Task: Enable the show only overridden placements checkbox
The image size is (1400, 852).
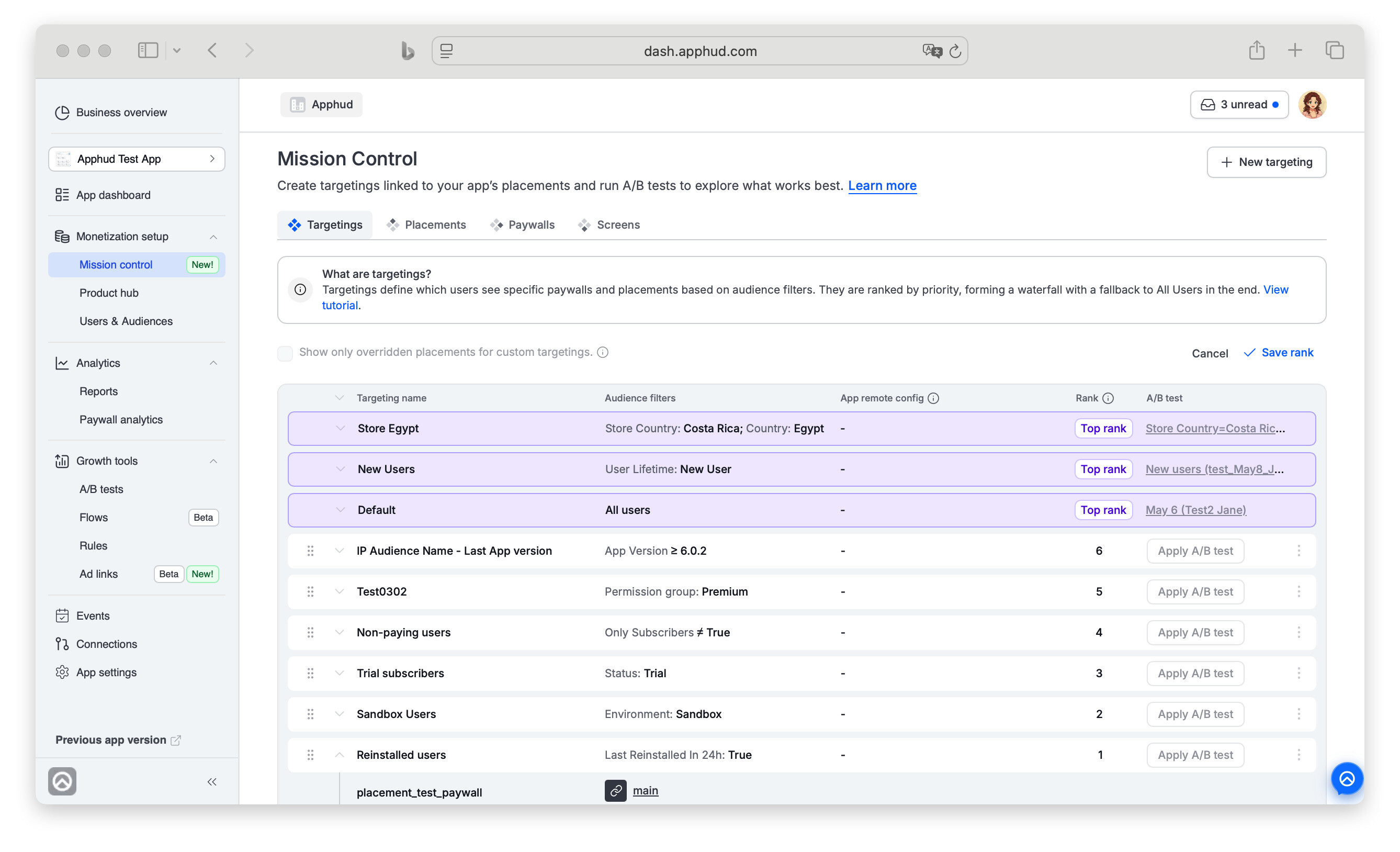Action: click(x=285, y=353)
